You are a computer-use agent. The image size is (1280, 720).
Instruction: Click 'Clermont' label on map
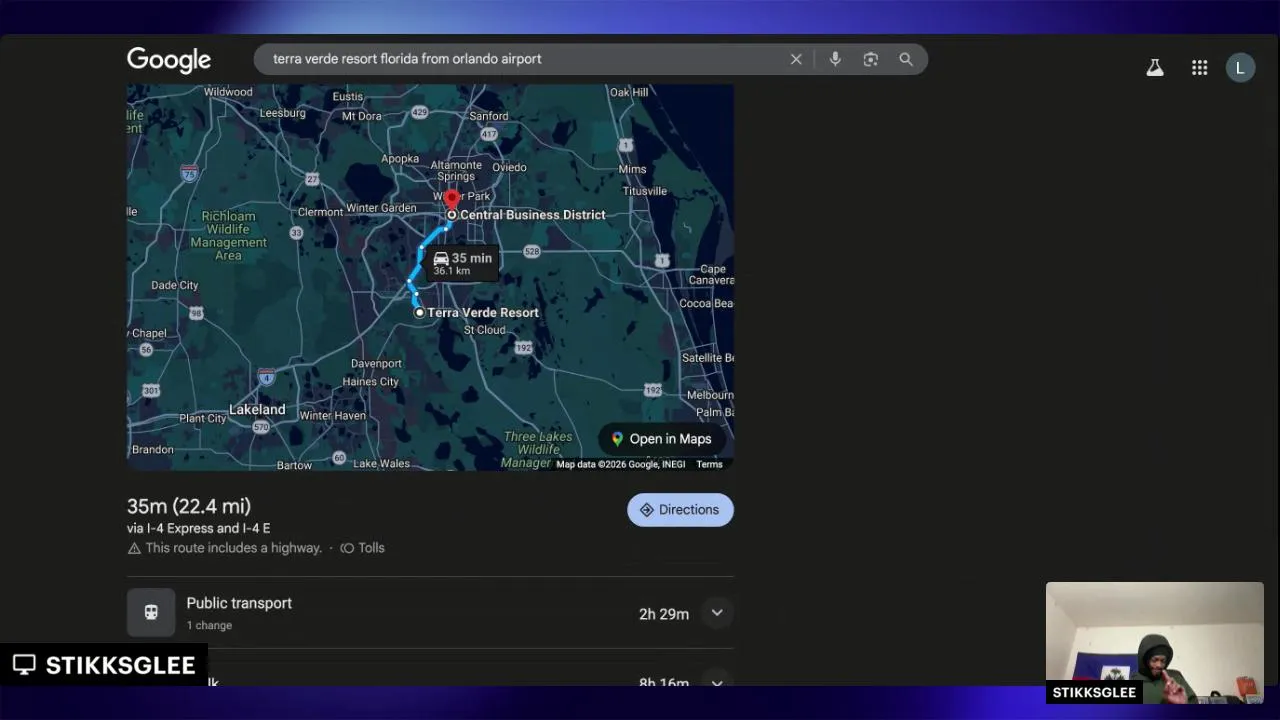[x=320, y=212]
